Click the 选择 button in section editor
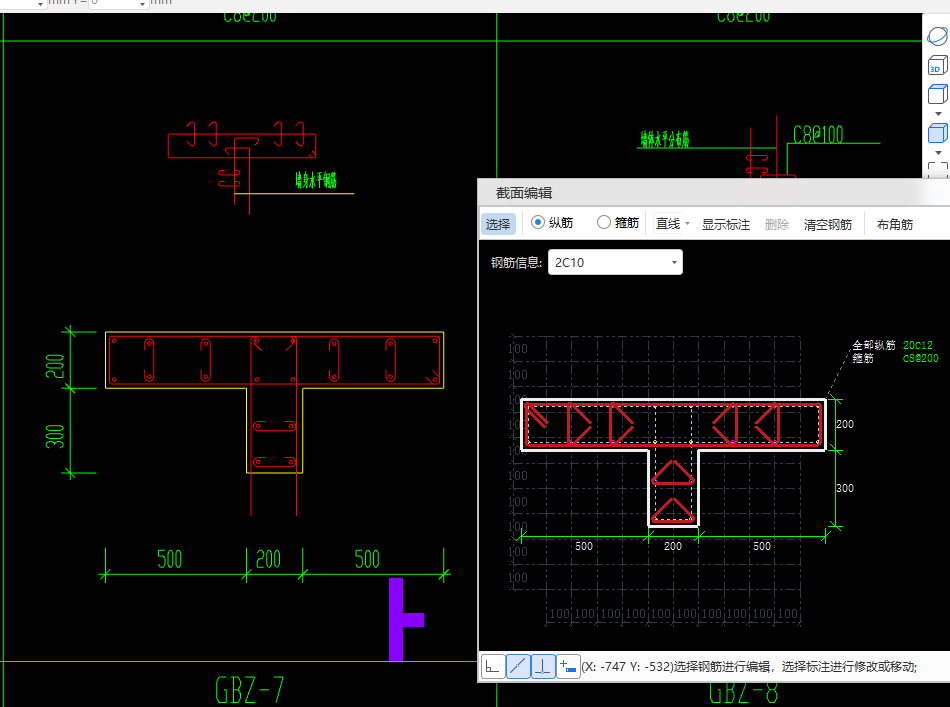This screenshot has height=707, width=950. (498, 224)
